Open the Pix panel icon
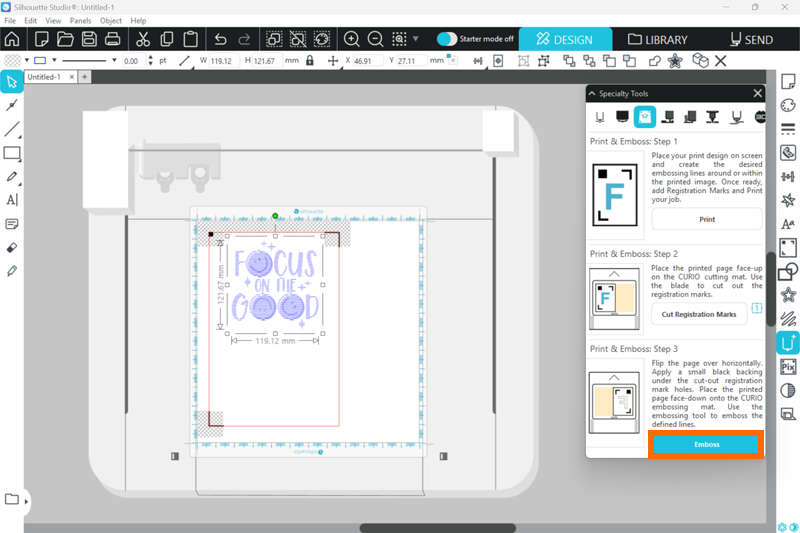Image resolution: width=800 pixels, height=533 pixels. pyautogui.click(x=788, y=367)
